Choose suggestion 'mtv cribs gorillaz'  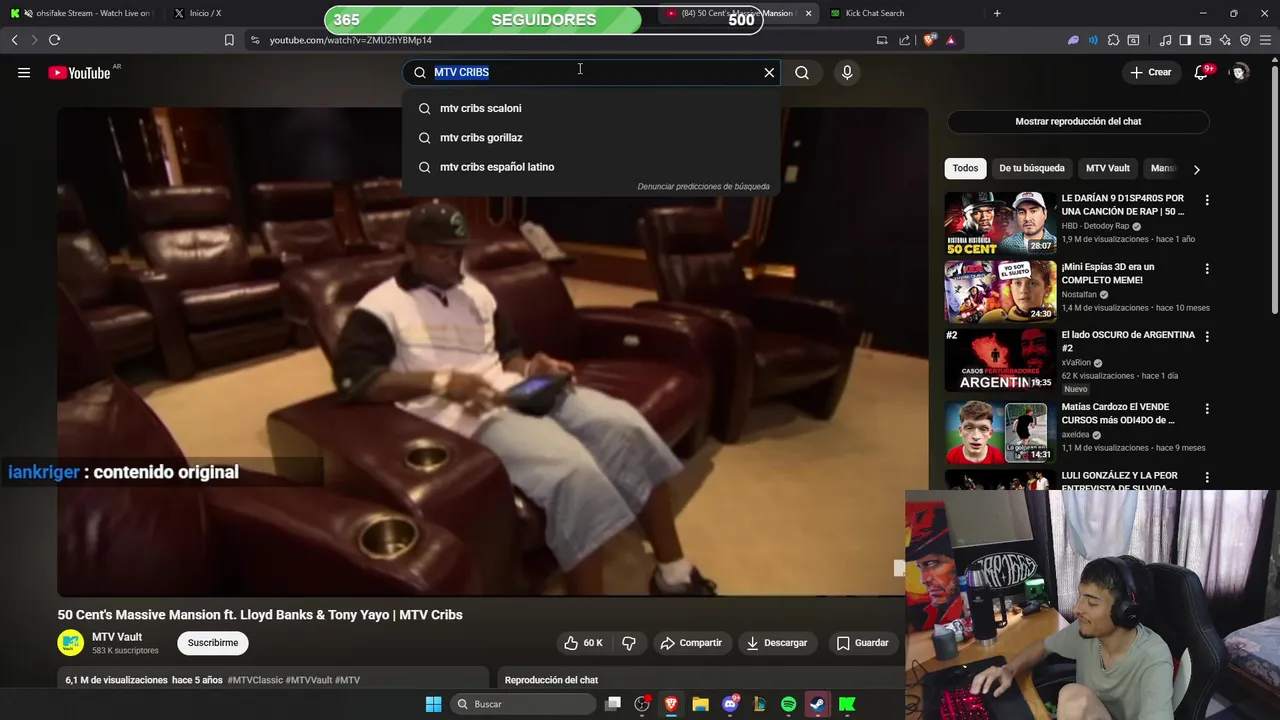[591, 137]
